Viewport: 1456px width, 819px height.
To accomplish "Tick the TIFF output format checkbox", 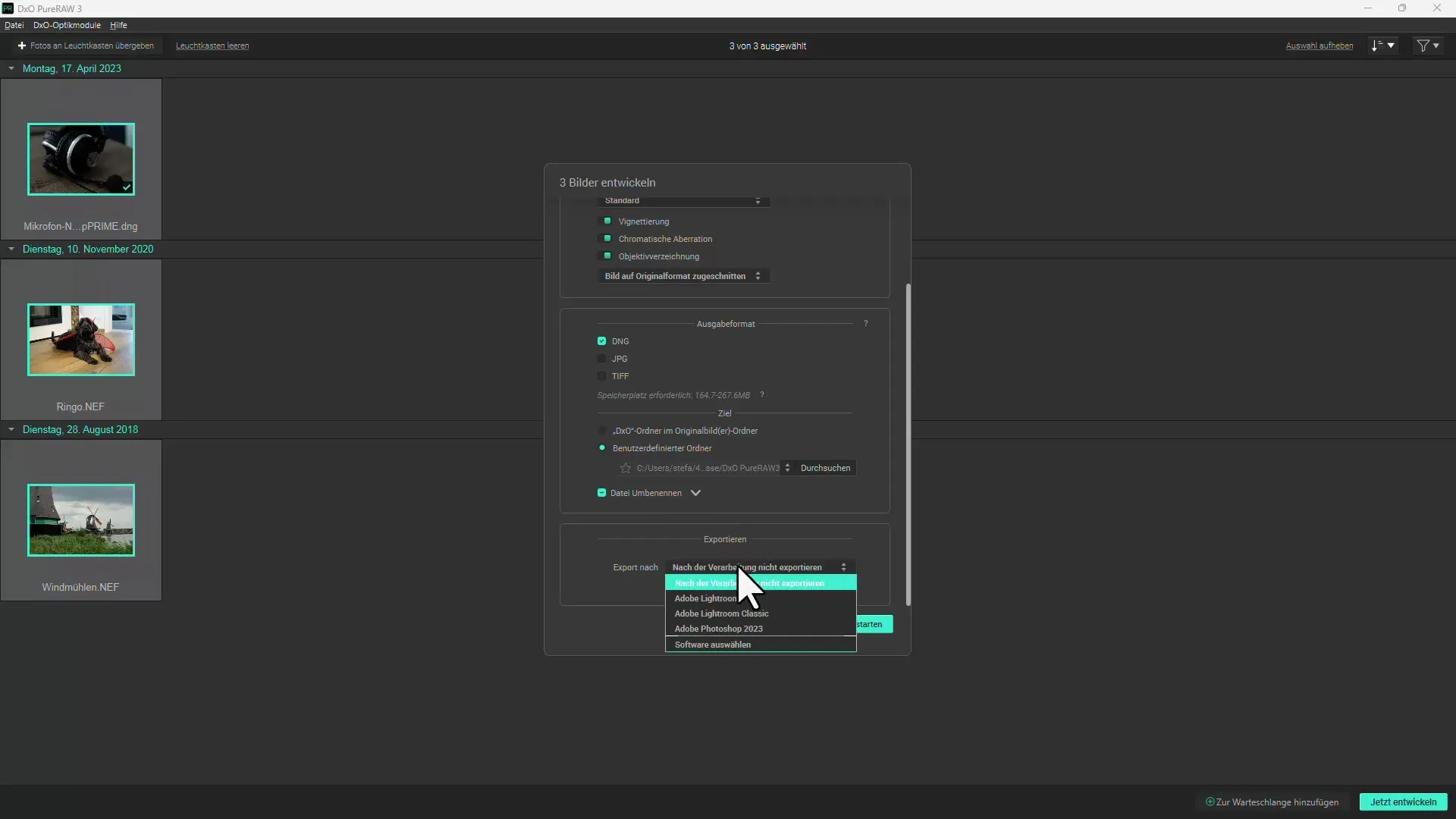I will click(601, 376).
